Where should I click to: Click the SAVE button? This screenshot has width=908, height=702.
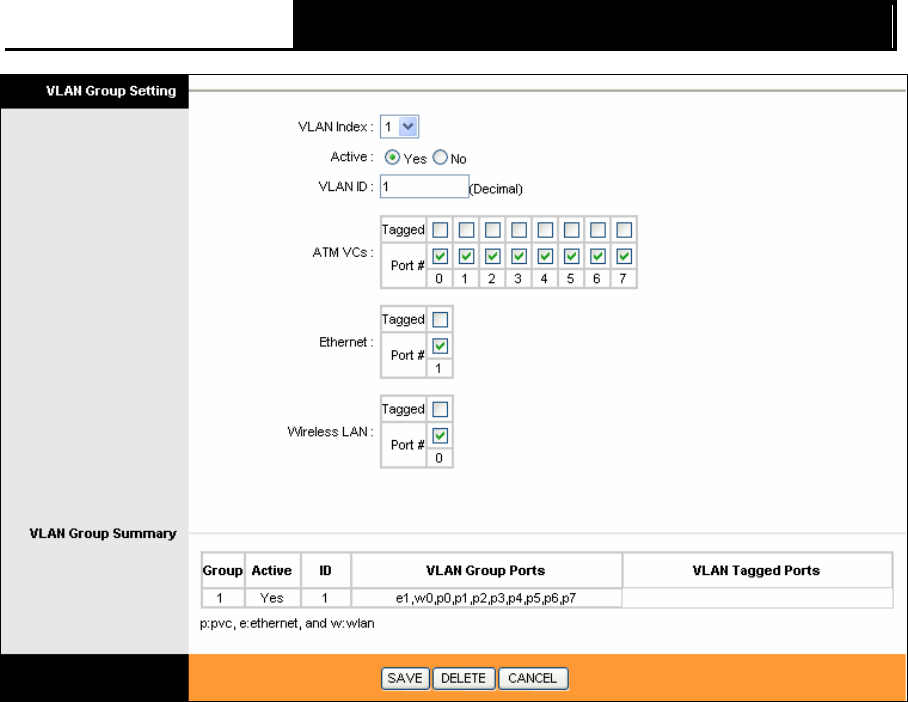[x=405, y=678]
